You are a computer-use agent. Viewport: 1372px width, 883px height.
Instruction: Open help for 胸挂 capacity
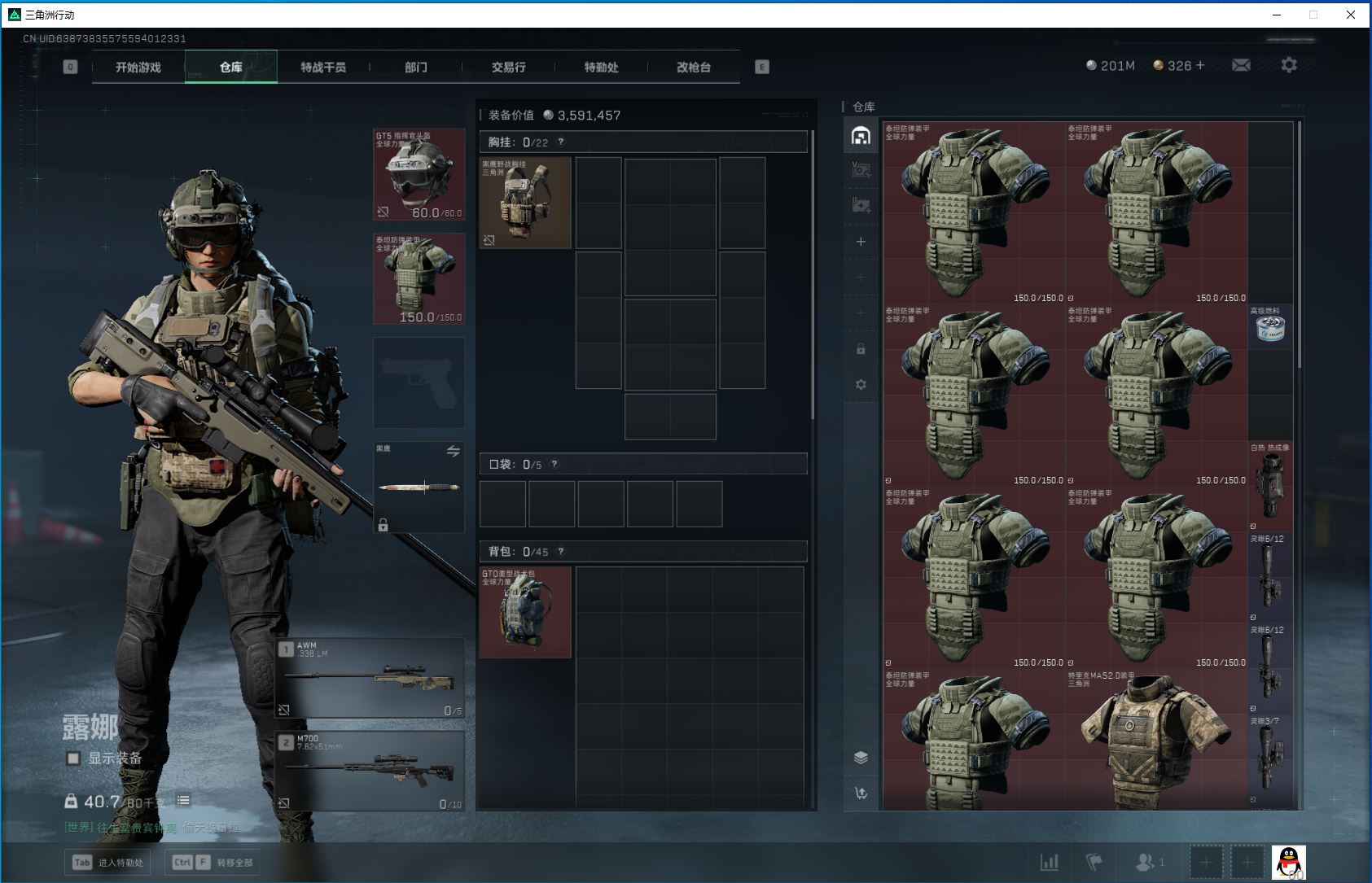point(560,142)
